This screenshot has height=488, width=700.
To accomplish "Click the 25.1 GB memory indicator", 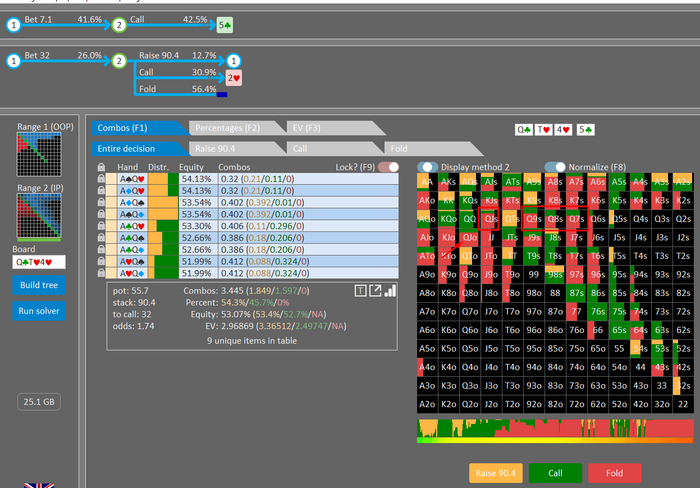I will click(x=39, y=402).
